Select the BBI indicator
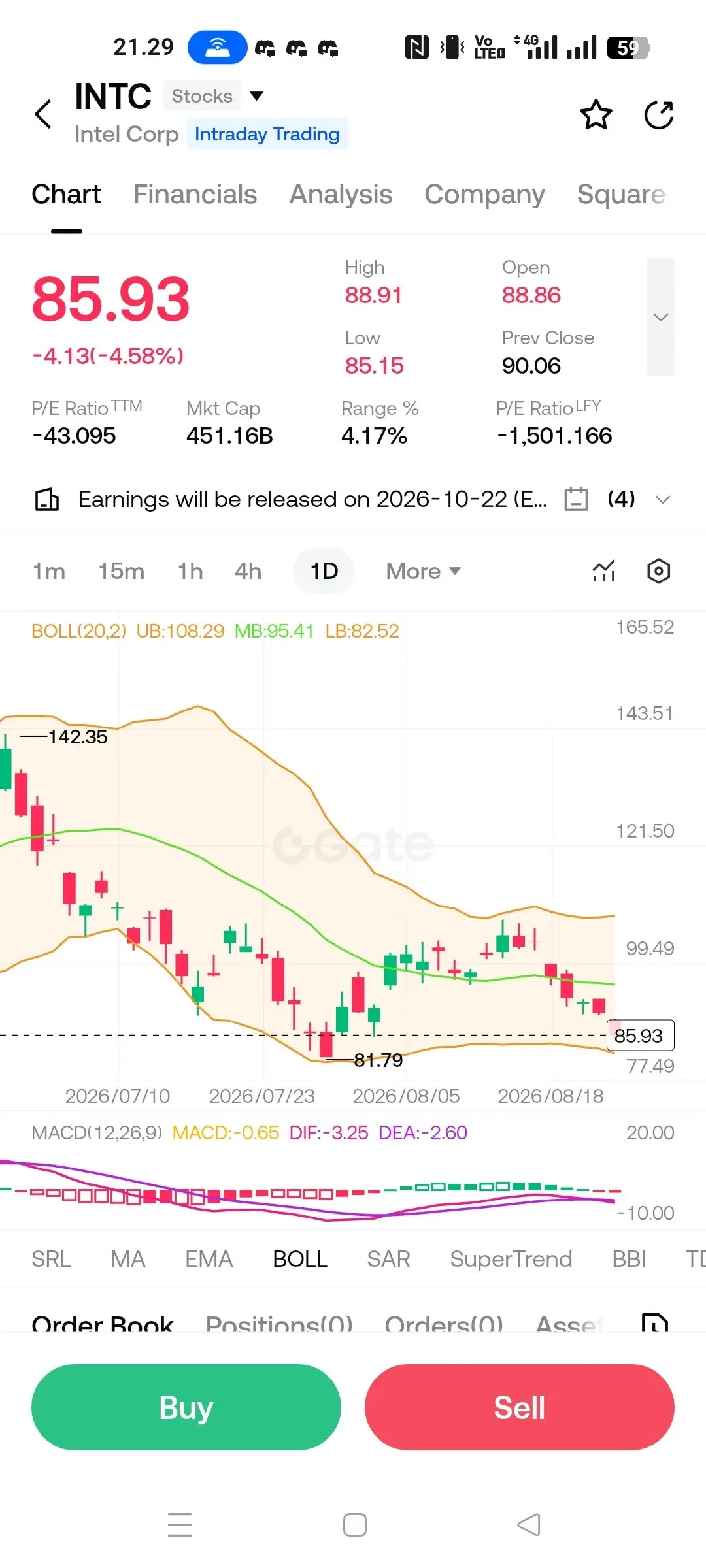Image resolution: width=706 pixels, height=1568 pixels. coord(629,1259)
